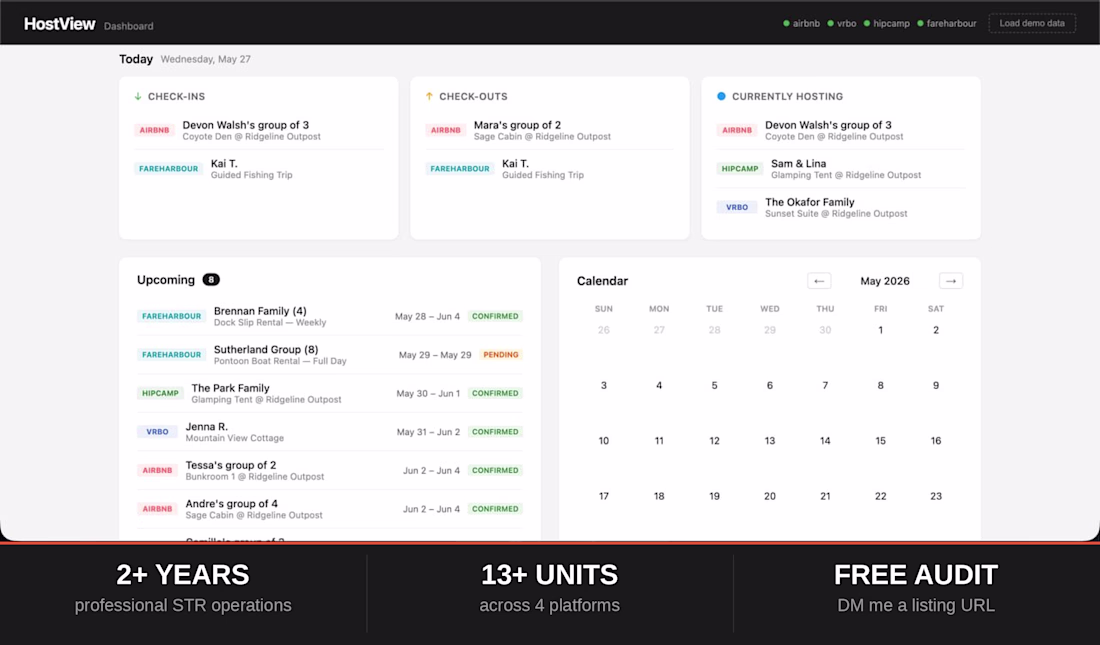Viewport: 1100px width, 645px height.
Task: Go to next month in Calendar
Action: tap(951, 281)
